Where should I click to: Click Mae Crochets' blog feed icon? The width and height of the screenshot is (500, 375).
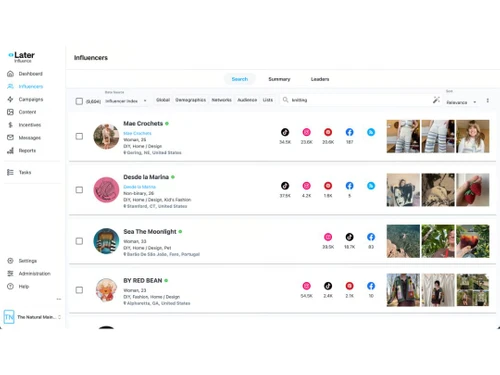tap(371, 132)
